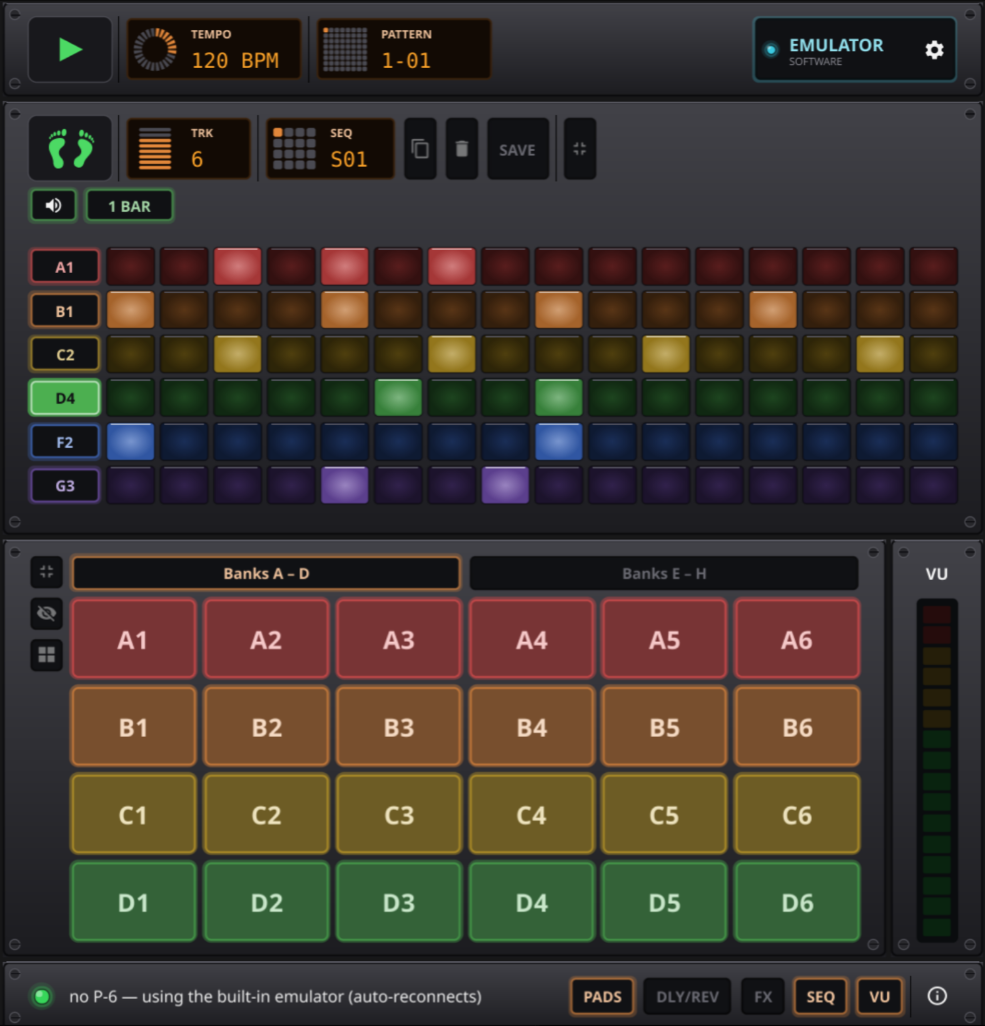Disable lit step 5 on G3 row

[x=344, y=486]
